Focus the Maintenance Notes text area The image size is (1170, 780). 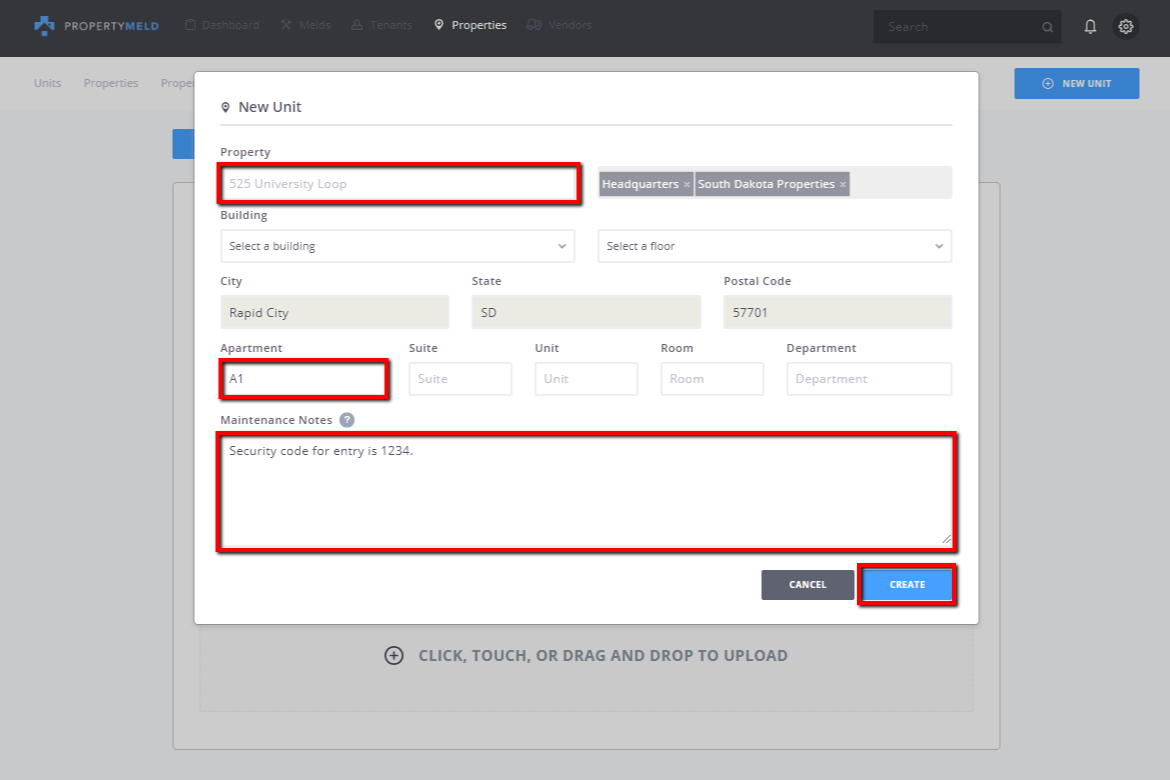(x=586, y=491)
